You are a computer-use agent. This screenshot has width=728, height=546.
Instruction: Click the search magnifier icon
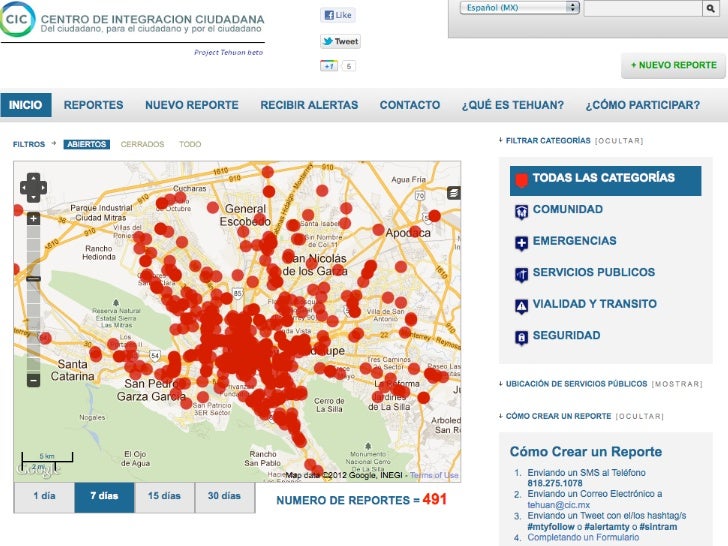pos(710,8)
